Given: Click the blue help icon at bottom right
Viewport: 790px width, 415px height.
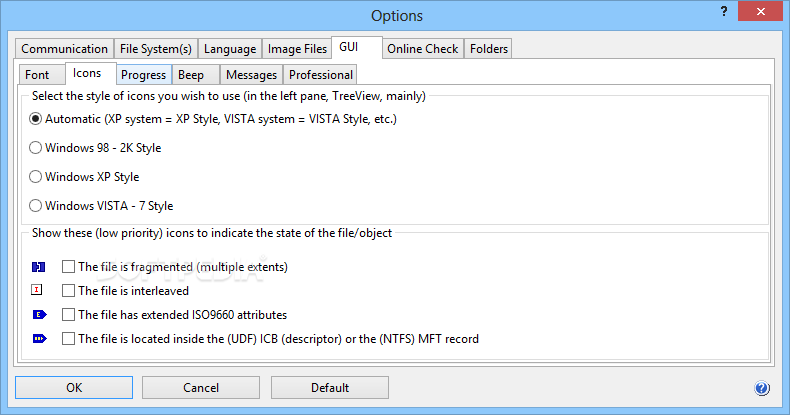Looking at the screenshot, I should click(762, 388).
